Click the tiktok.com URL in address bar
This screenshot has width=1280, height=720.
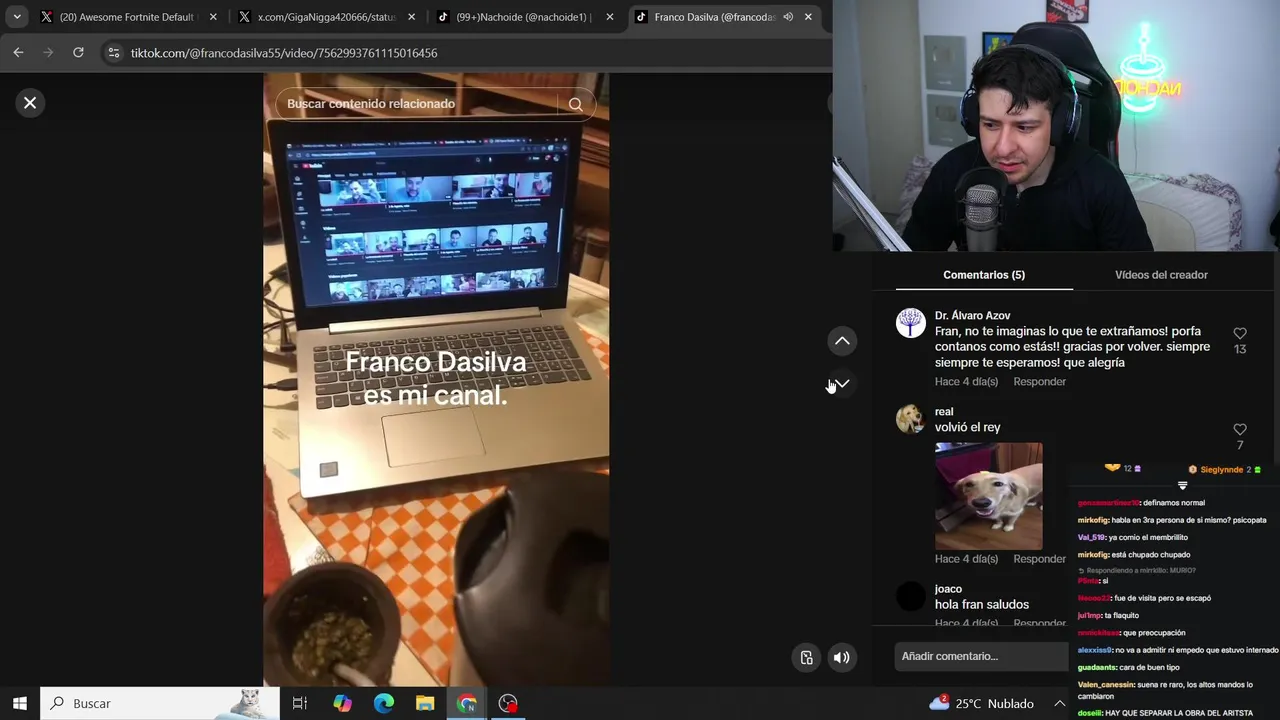click(284, 53)
